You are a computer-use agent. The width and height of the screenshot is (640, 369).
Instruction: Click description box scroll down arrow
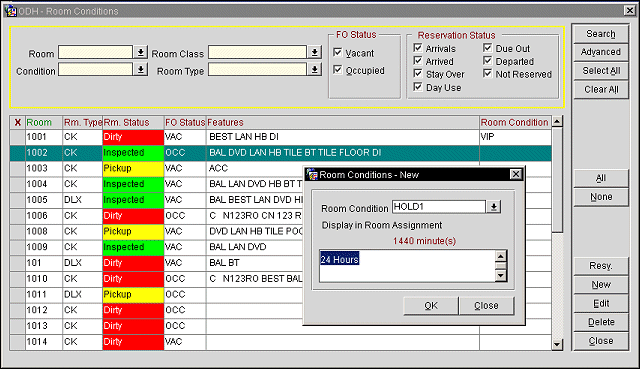(x=501, y=276)
